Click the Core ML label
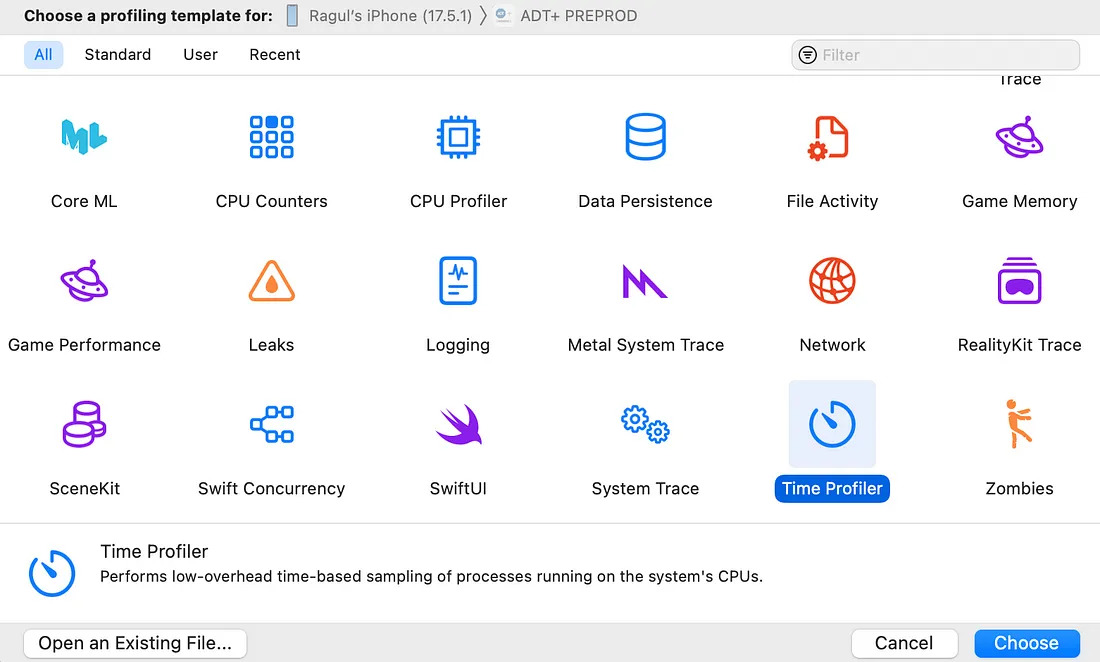Image resolution: width=1100 pixels, height=662 pixels. (84, 201)
